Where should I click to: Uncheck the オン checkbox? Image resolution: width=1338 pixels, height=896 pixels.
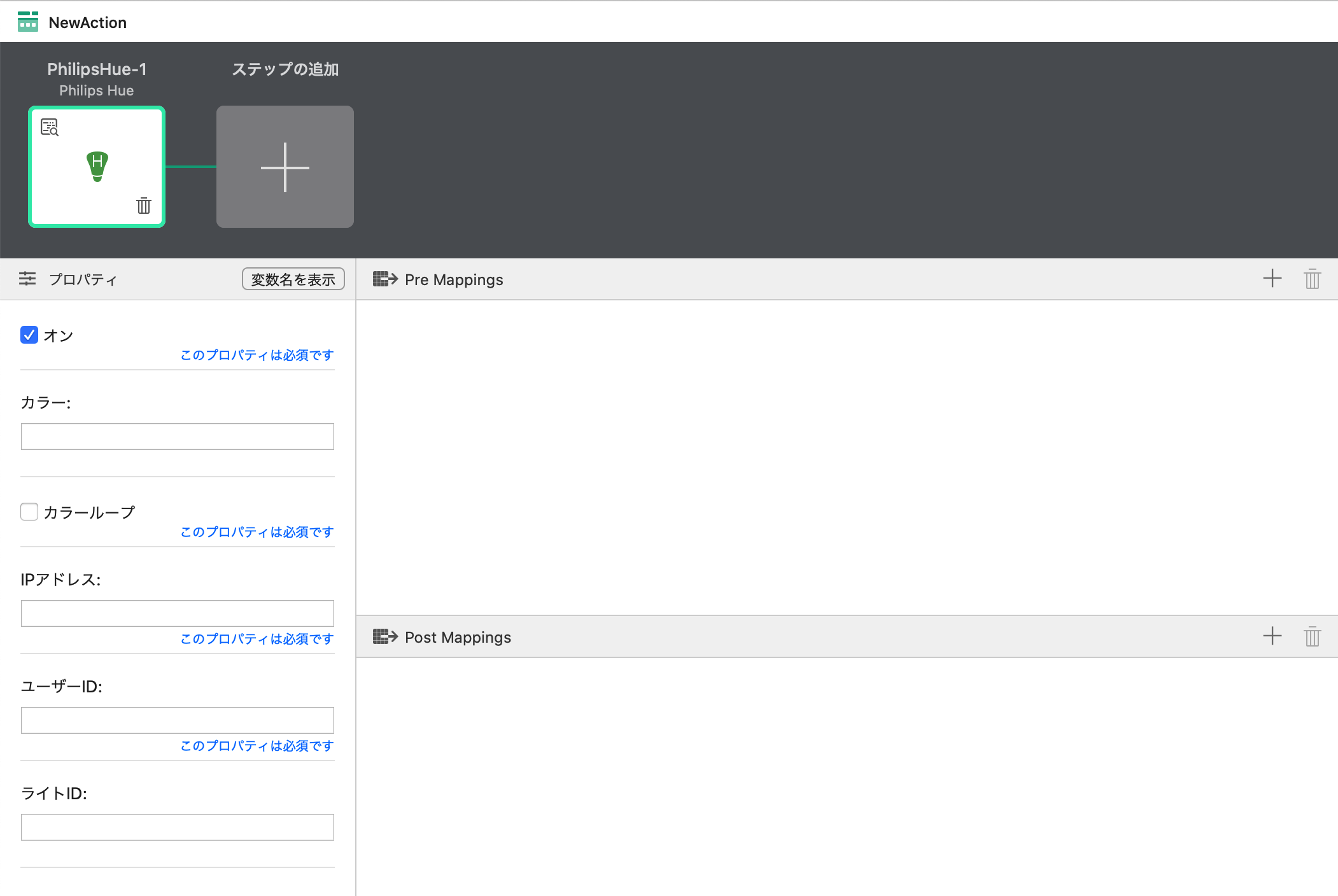tap(29, 335)
